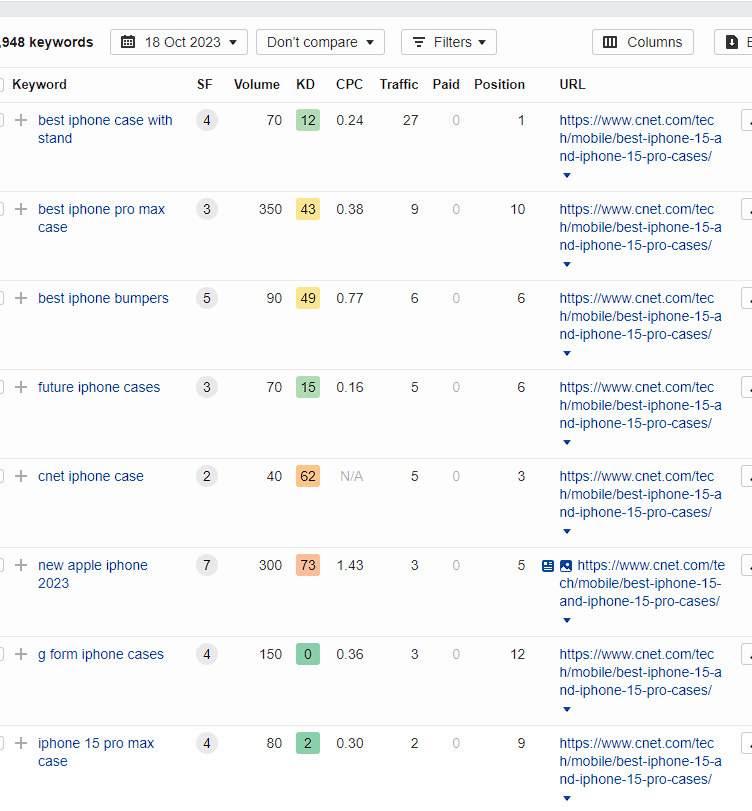
Task: Open keyword 'cnet iphone case'
Action: pyautogui.click(x=91, y=476)
